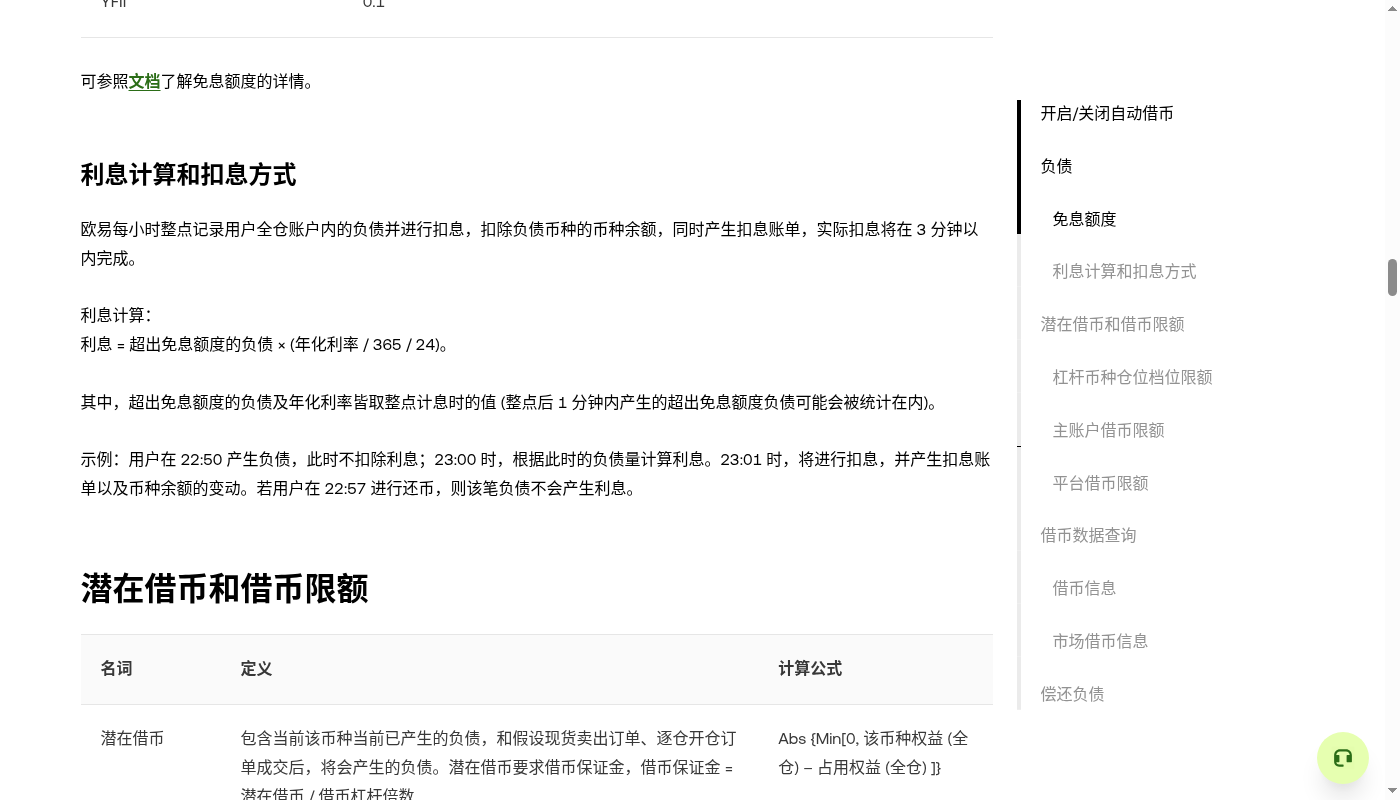Click the 计算公式 table column header

pos(810,669)
